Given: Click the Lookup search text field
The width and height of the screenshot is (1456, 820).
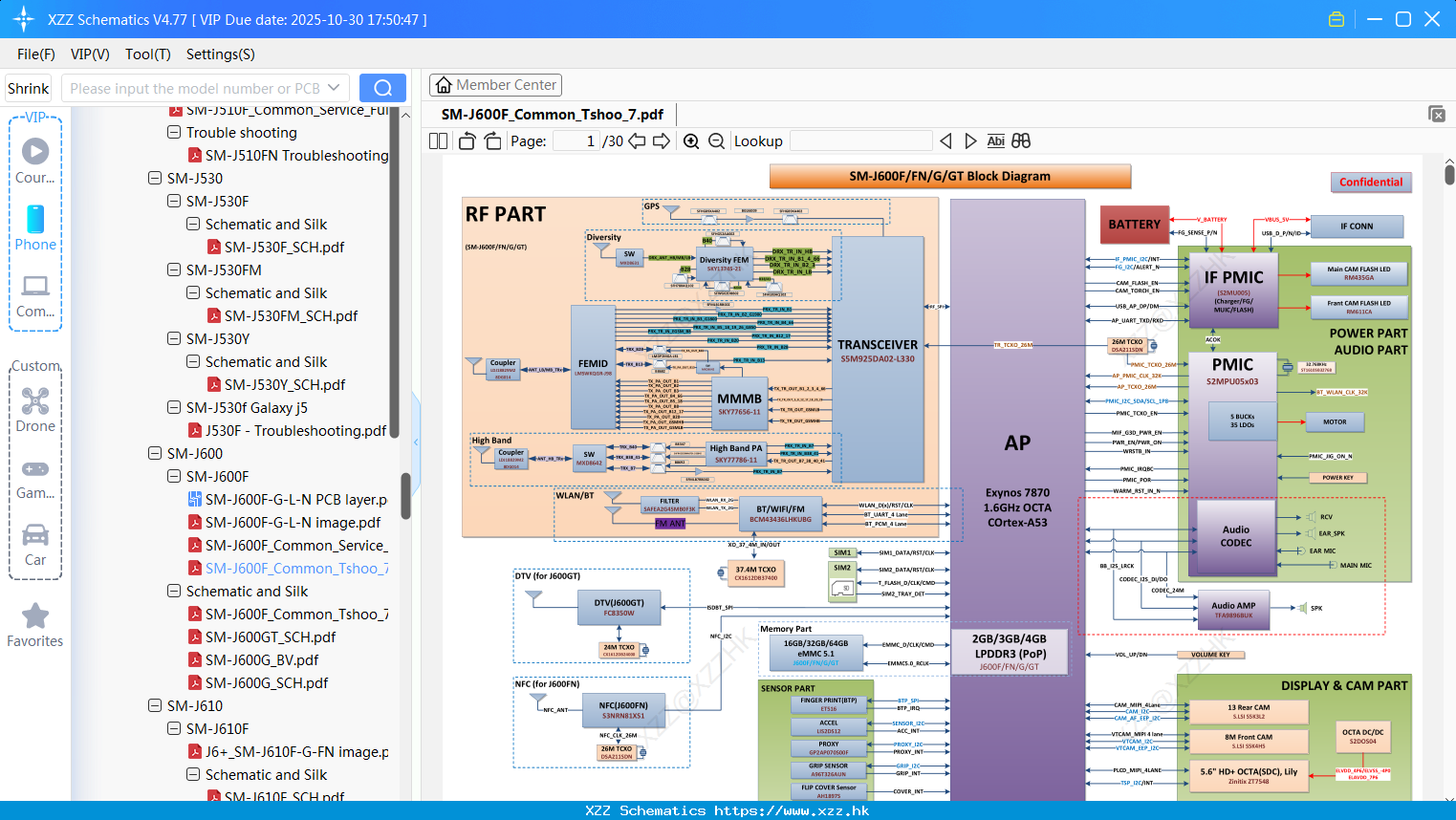Looking at the screenshot, I should pyautogui.click(x=860, y=140).
